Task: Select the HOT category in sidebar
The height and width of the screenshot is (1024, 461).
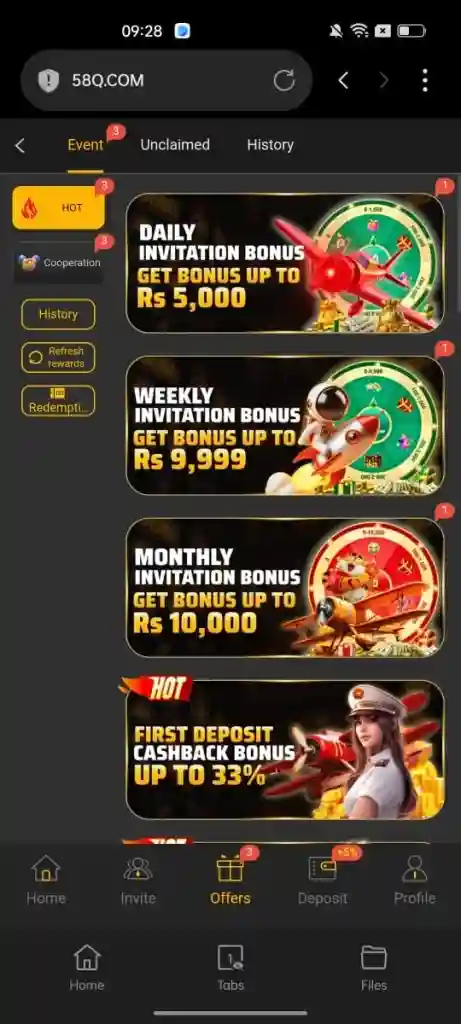Action: (x=58, y=208)
